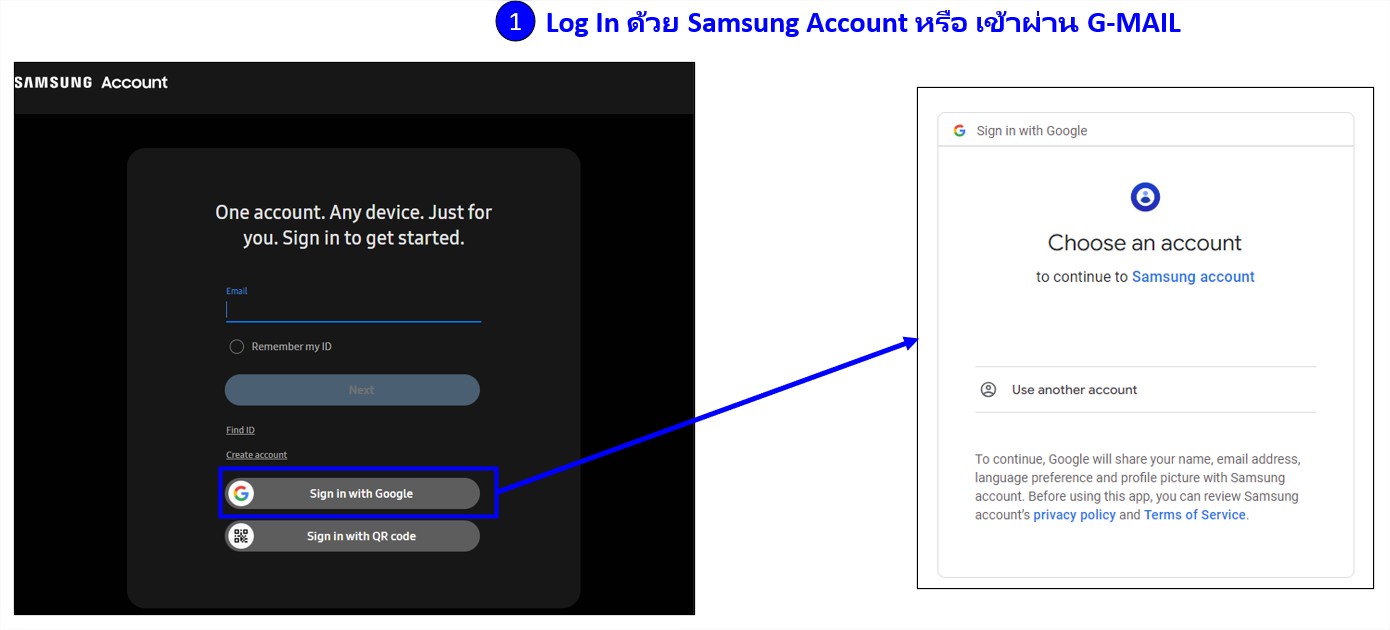1390x630 pixels.
Task: Toggle Remember my ID radio button
Action: tap(237, 347)
